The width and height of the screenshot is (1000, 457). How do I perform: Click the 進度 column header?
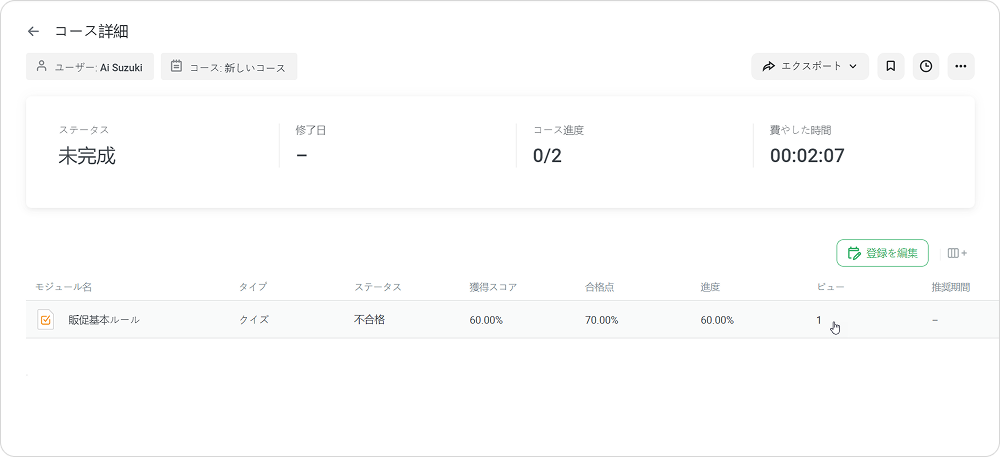coord(711,287)
